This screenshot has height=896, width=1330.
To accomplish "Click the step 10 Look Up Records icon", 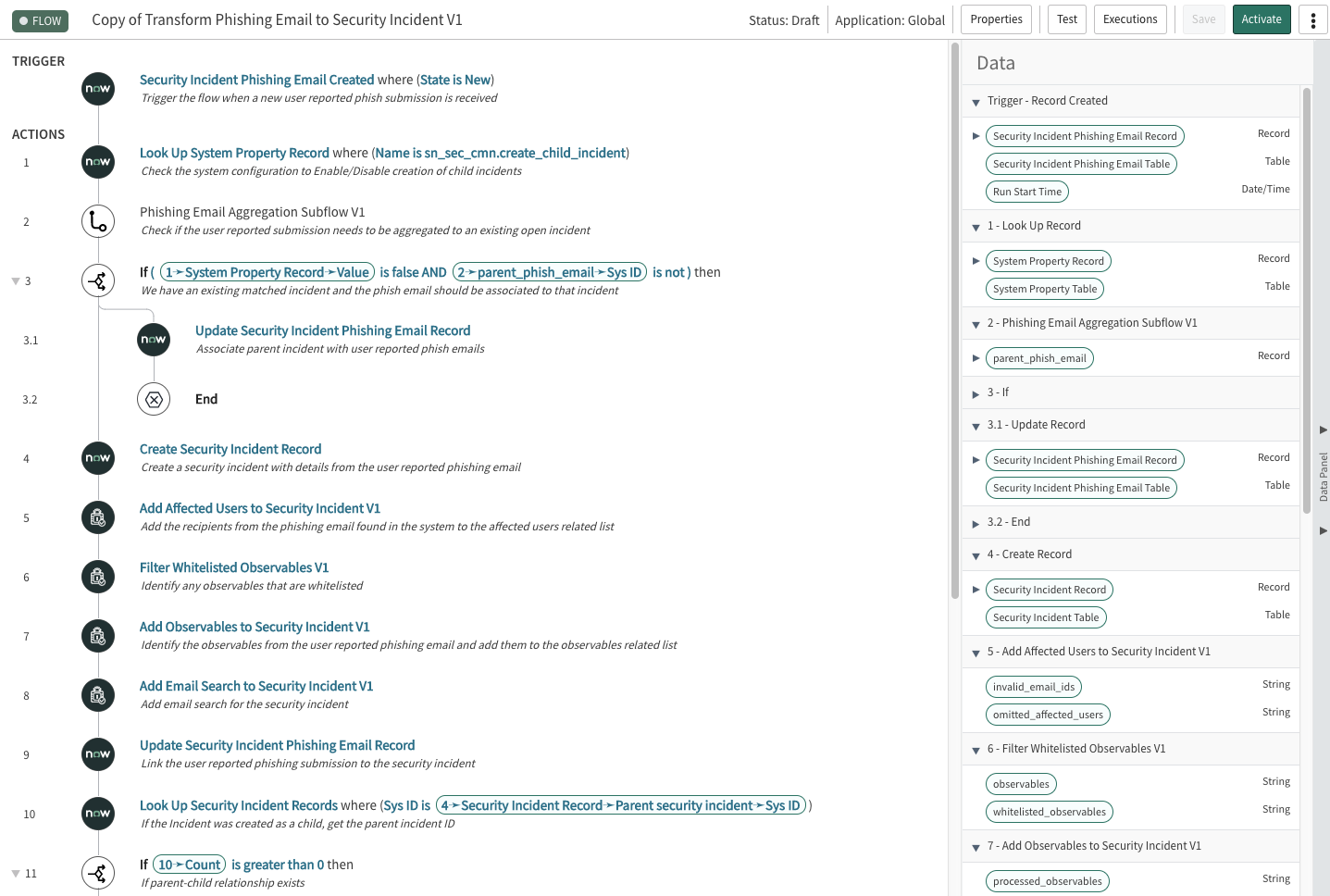I will (x=98, y=814).
